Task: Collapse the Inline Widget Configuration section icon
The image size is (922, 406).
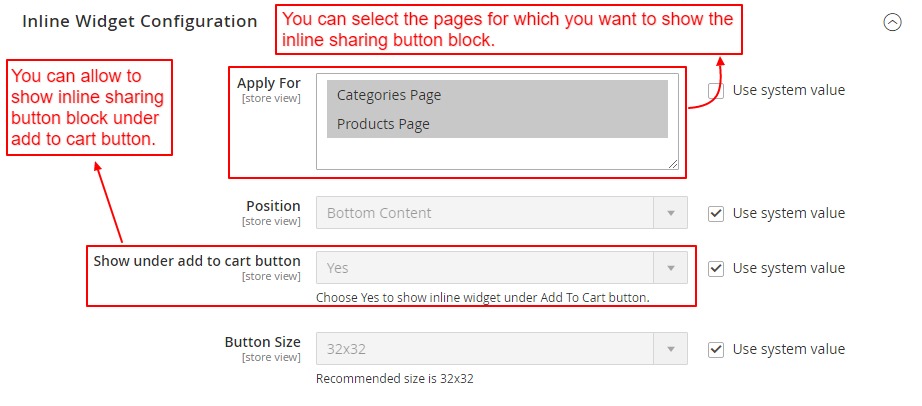Action: click(893, 22)
